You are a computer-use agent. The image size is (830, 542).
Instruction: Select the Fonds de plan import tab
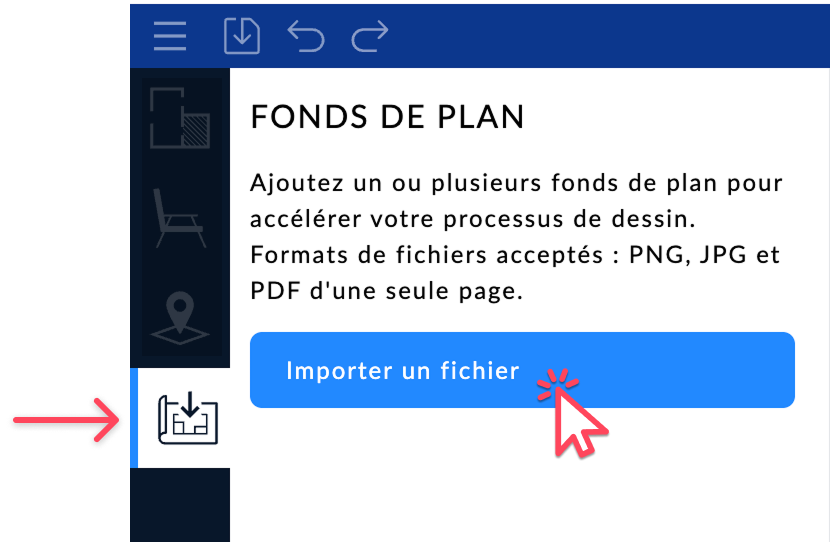pos(187,417)
